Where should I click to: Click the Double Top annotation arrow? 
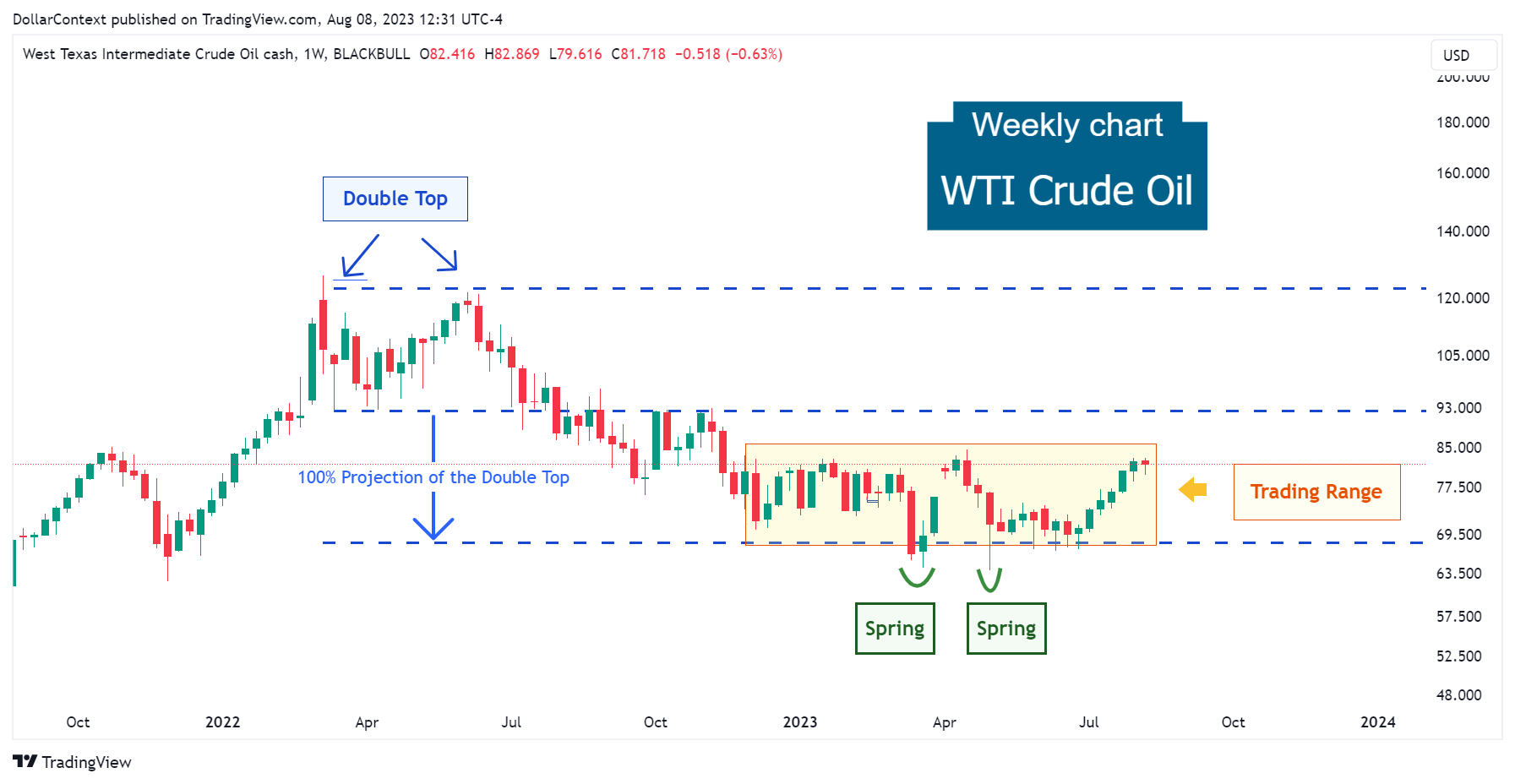click(x=358, y=255)
